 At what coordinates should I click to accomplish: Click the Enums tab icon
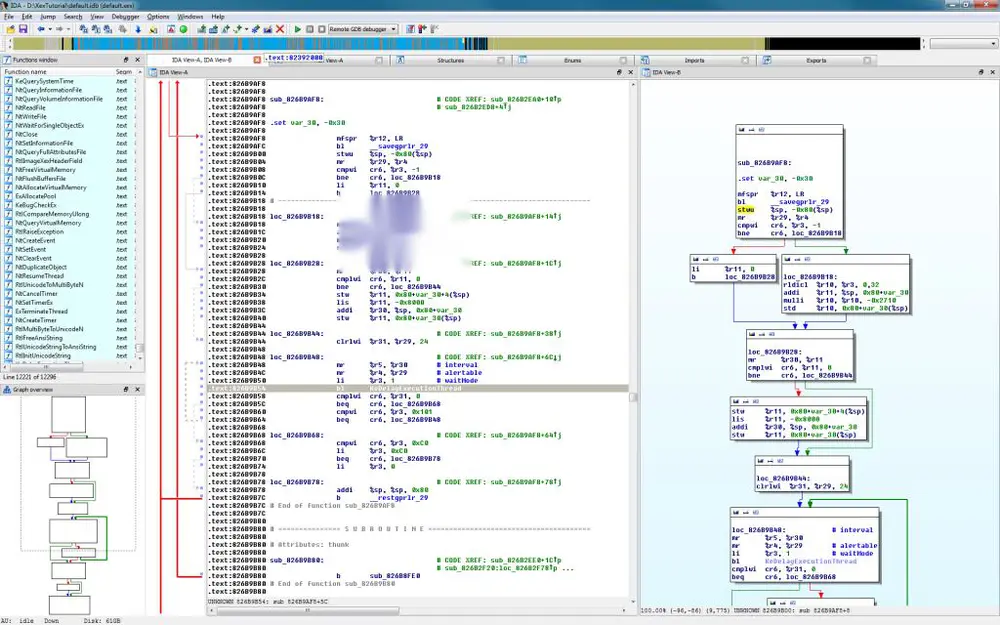point(522,60)
